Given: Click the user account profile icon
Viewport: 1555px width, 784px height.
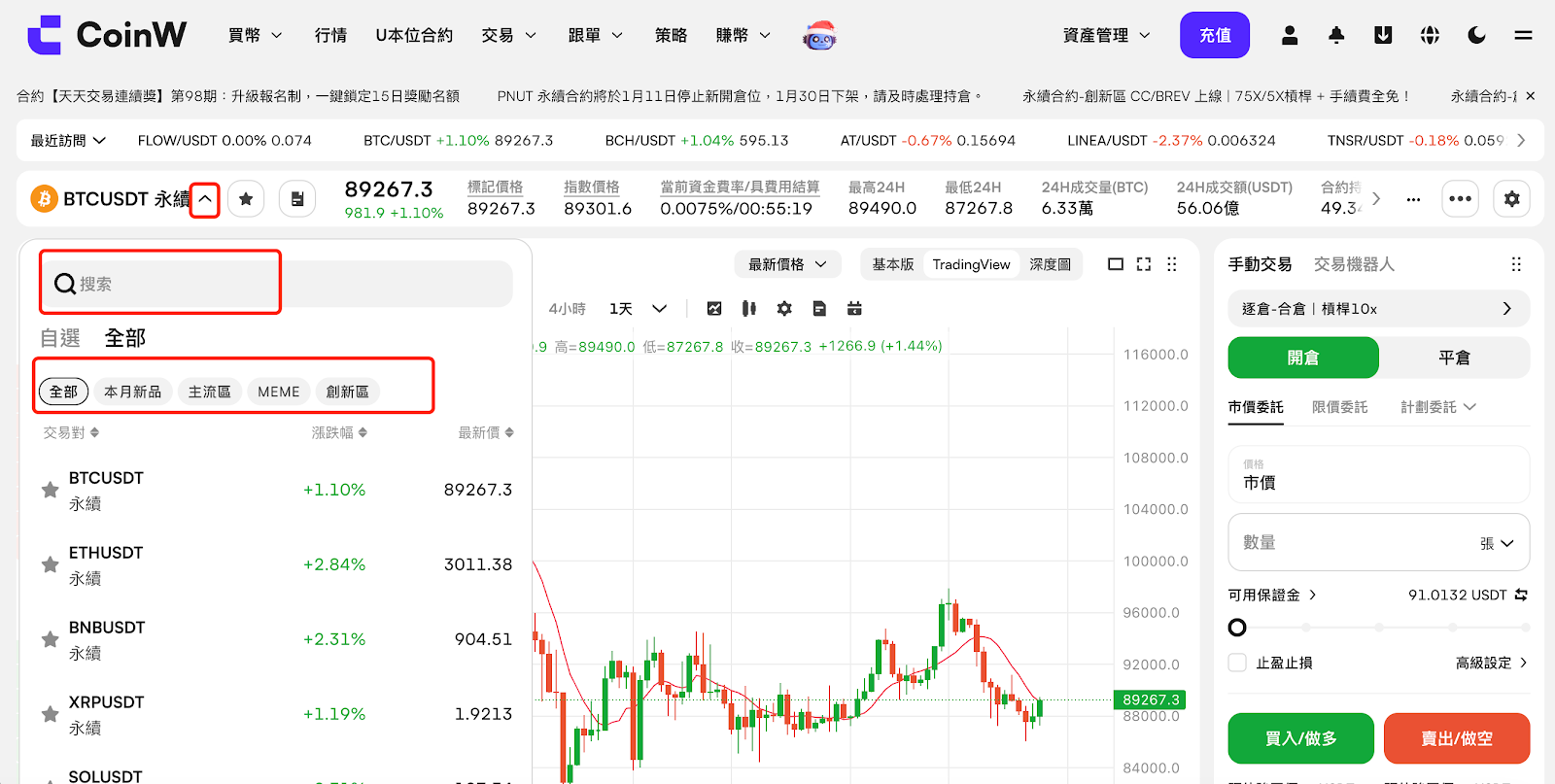Looking at the screenshot, I should (x=1290, y=36).
